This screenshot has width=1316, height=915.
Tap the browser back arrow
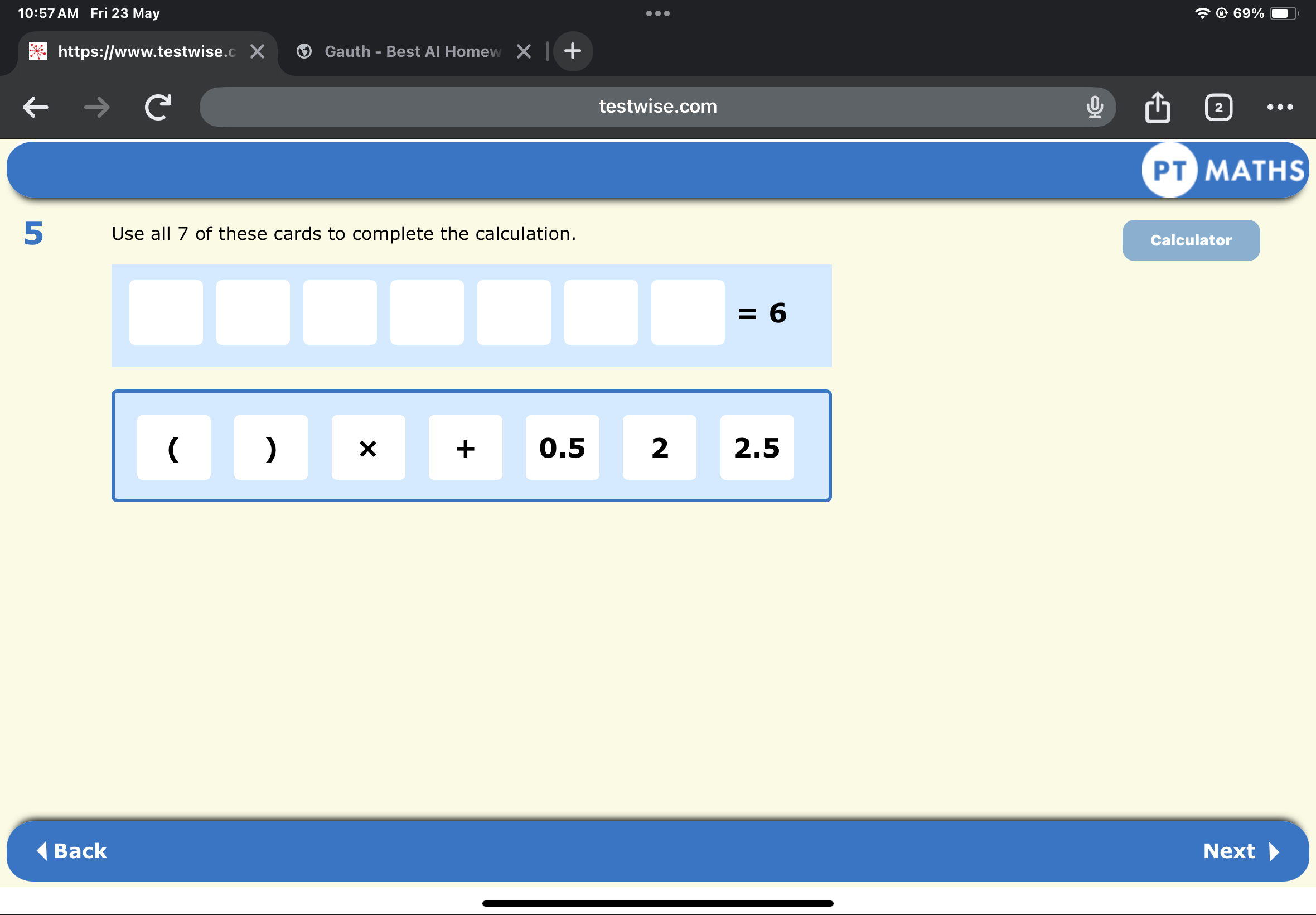click(36, 107)
